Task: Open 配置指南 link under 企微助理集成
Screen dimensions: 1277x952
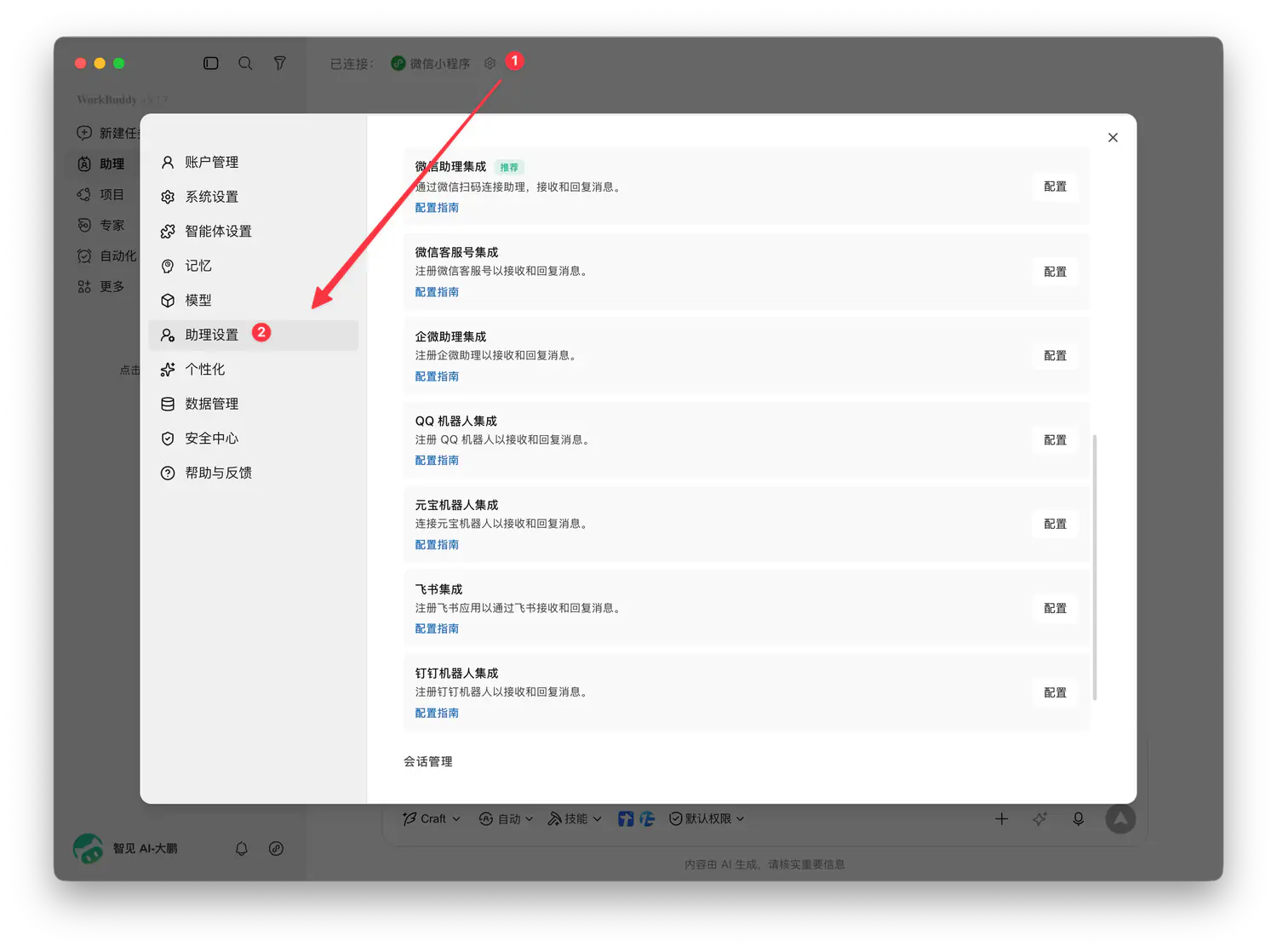Action: coord(437,376)
